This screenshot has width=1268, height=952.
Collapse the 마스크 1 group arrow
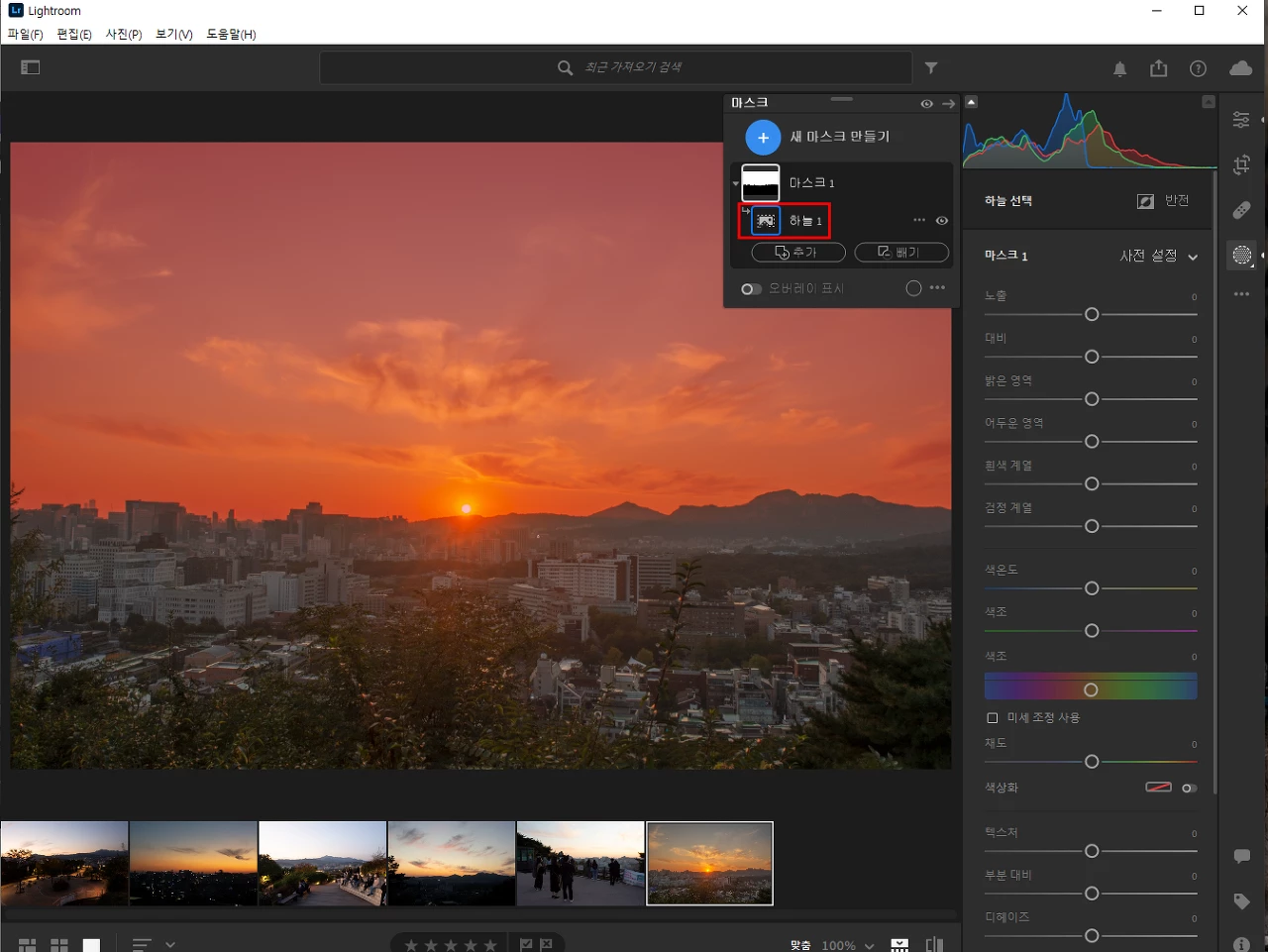click(x=736, y=183)
